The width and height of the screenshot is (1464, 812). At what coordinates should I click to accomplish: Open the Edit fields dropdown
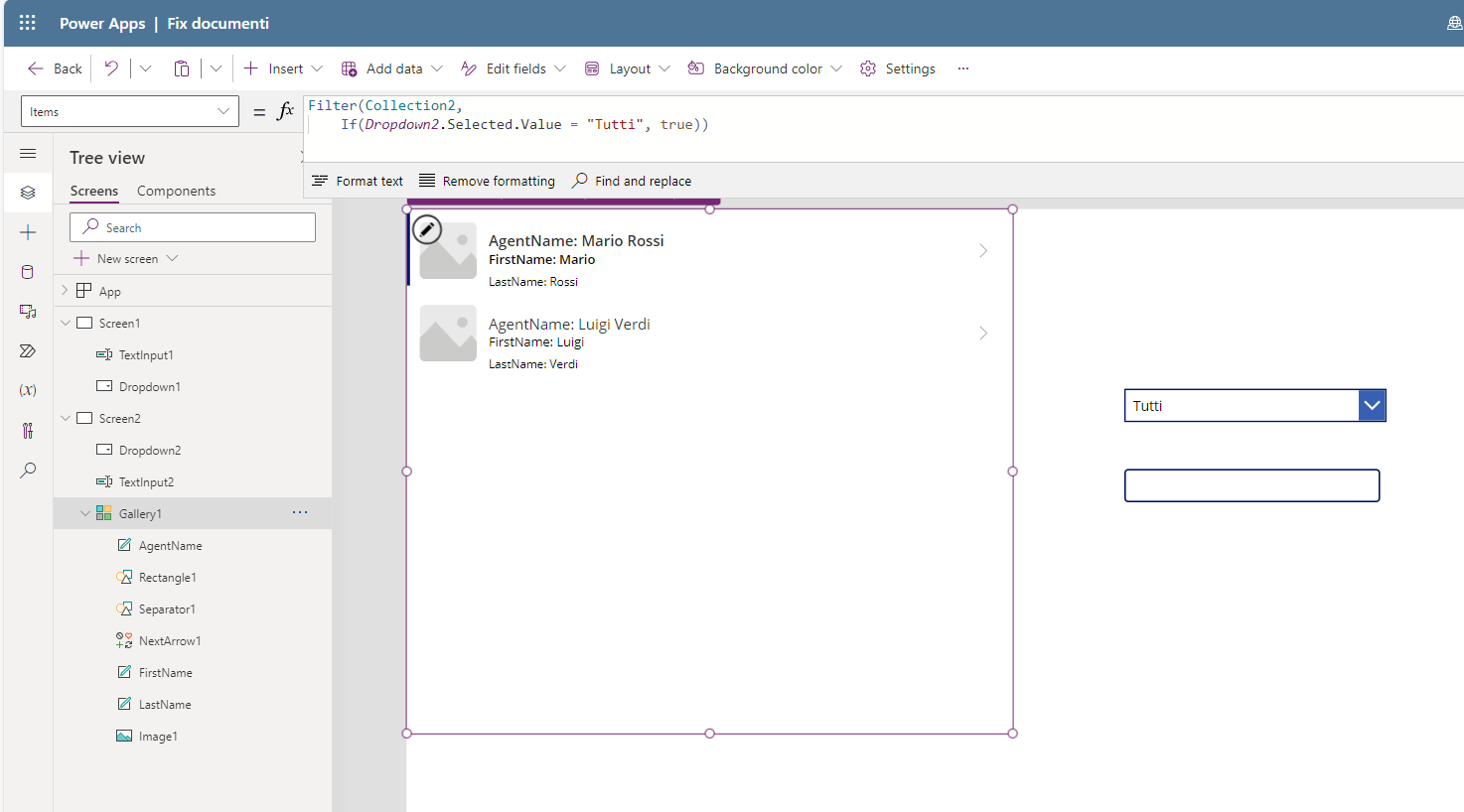coord(512,68)
